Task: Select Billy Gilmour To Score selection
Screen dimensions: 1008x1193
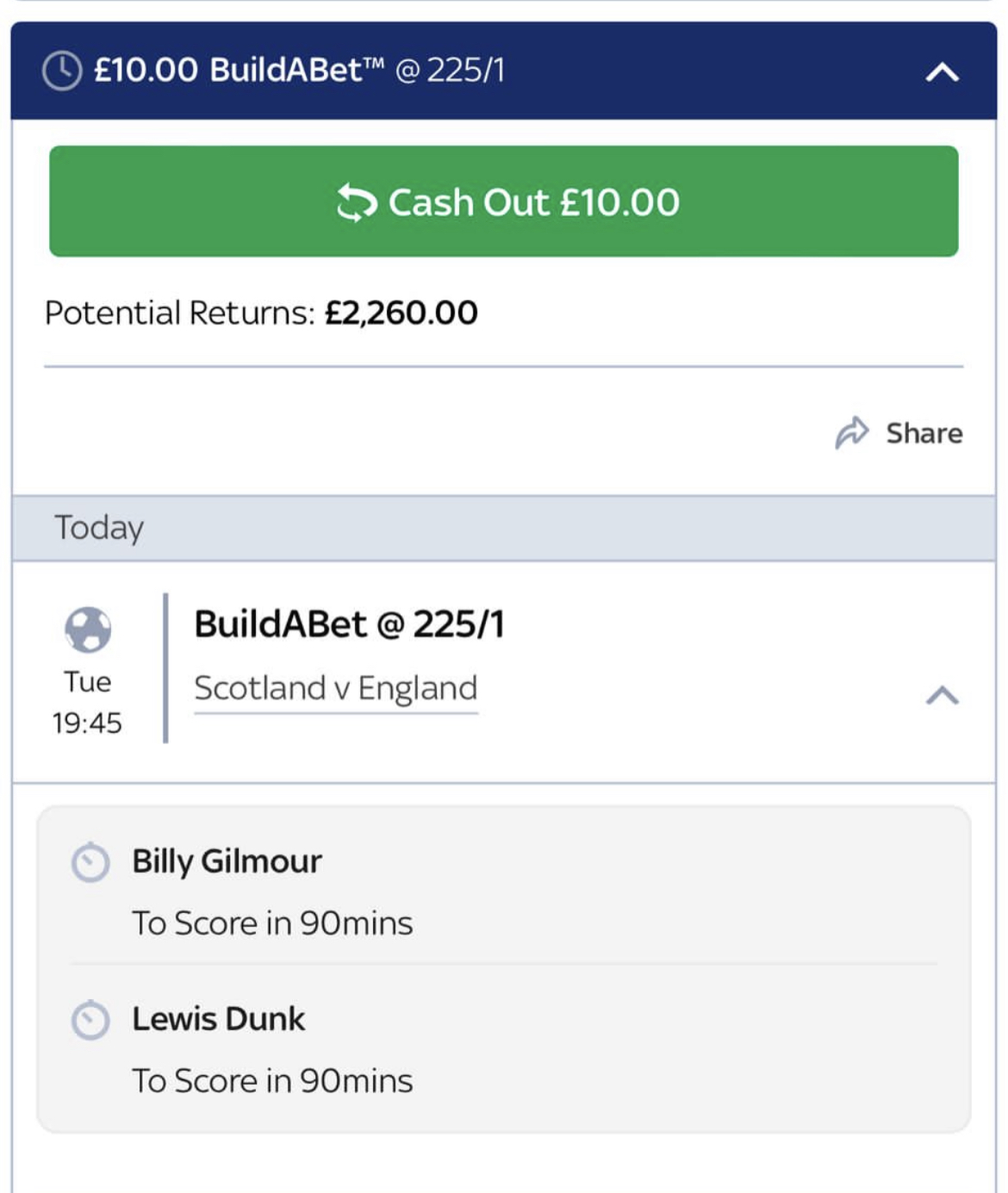Action: [504, 891]
